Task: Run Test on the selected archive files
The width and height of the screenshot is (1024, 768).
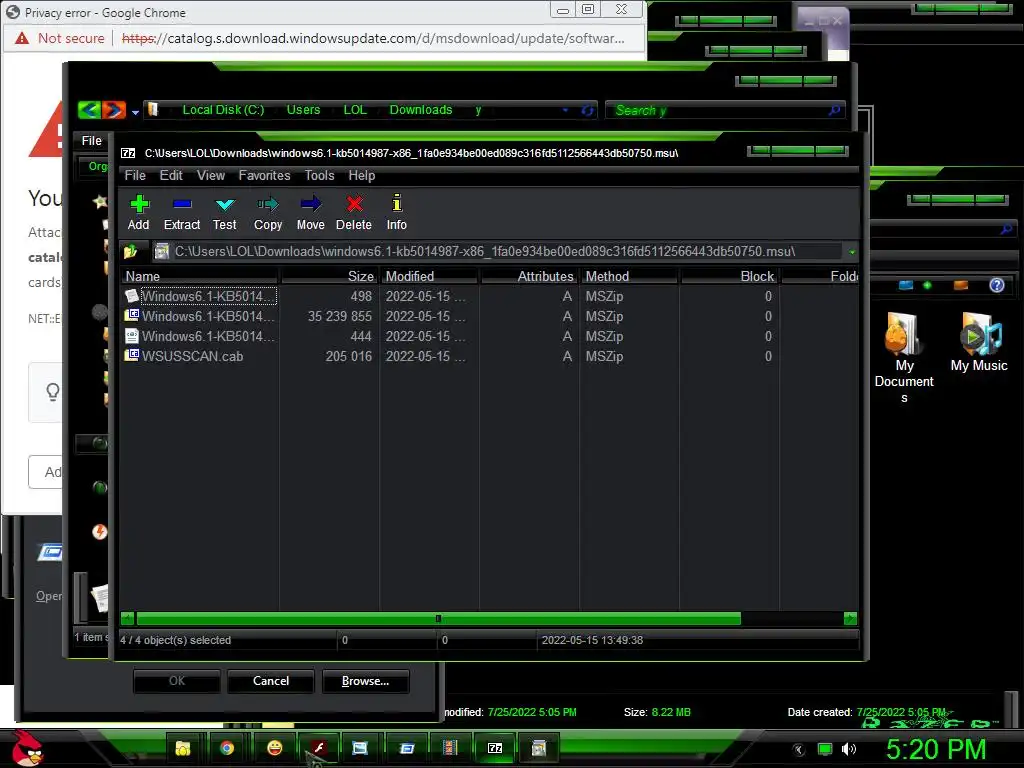Action: 225,212
